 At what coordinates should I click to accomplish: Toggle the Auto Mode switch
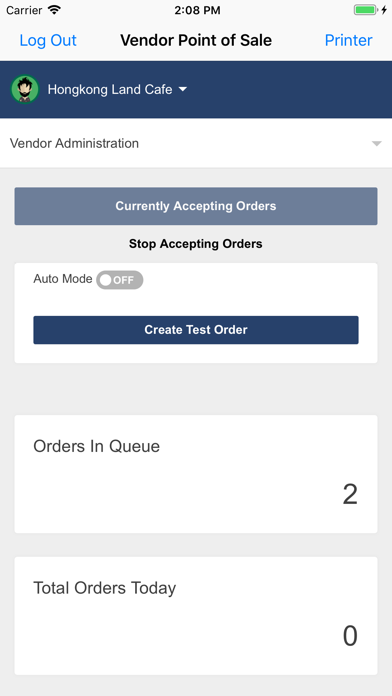pos(120,280)
